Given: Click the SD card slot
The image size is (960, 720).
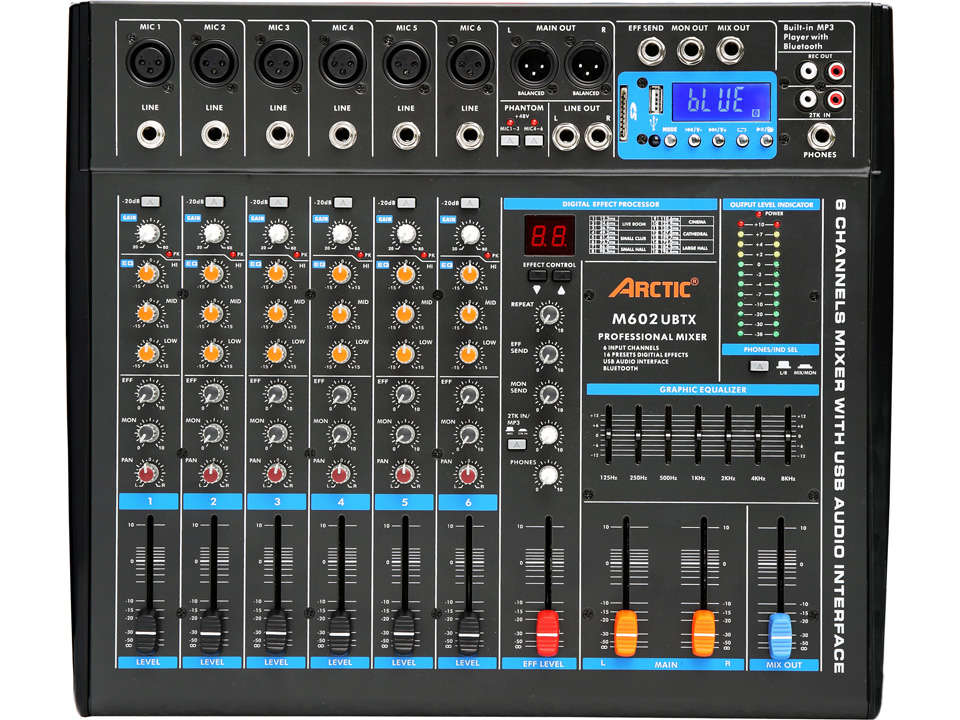Looking at the screenshot, I should 624,114.
